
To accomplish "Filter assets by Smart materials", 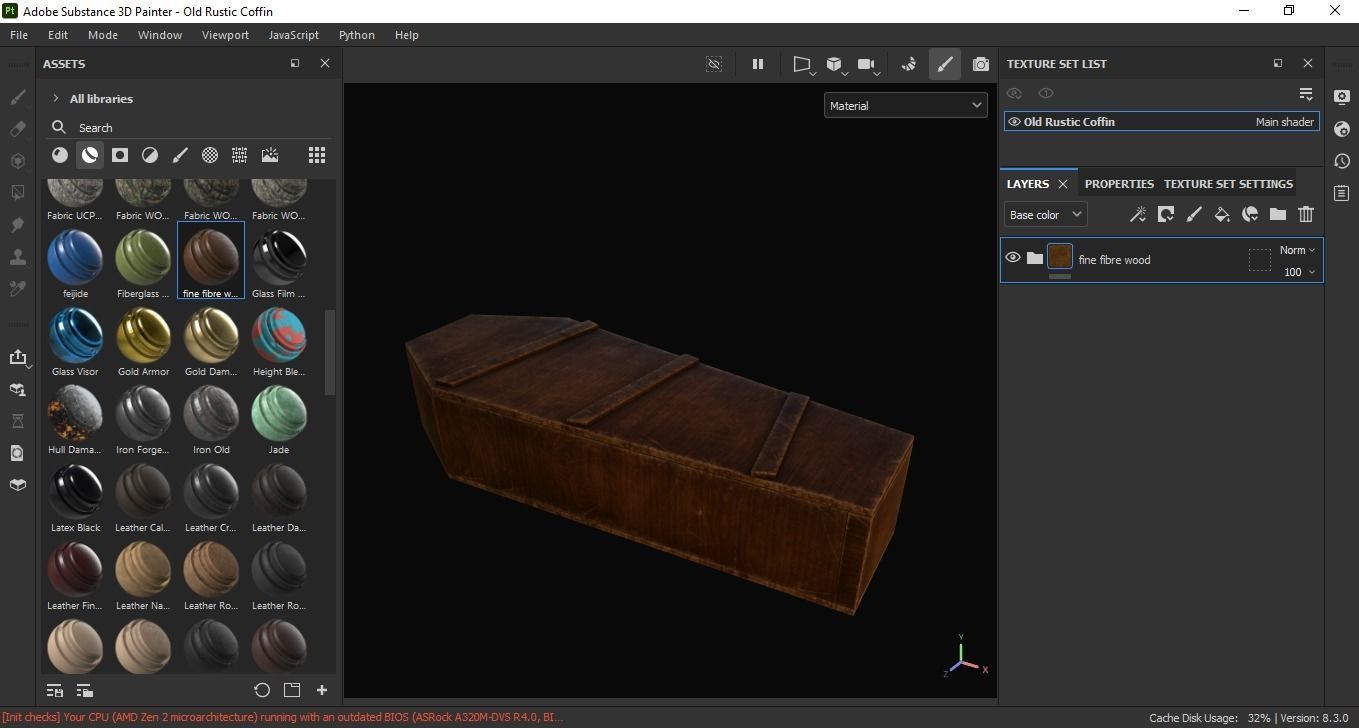I will [90, 155].
